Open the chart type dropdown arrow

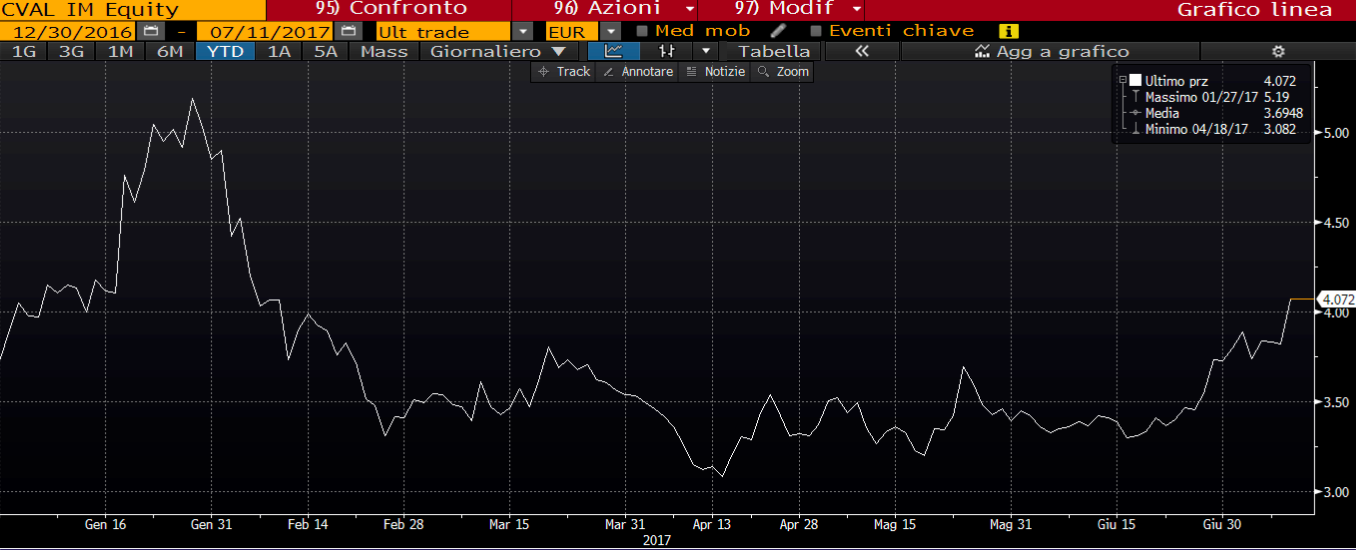[x=706, y=51]
